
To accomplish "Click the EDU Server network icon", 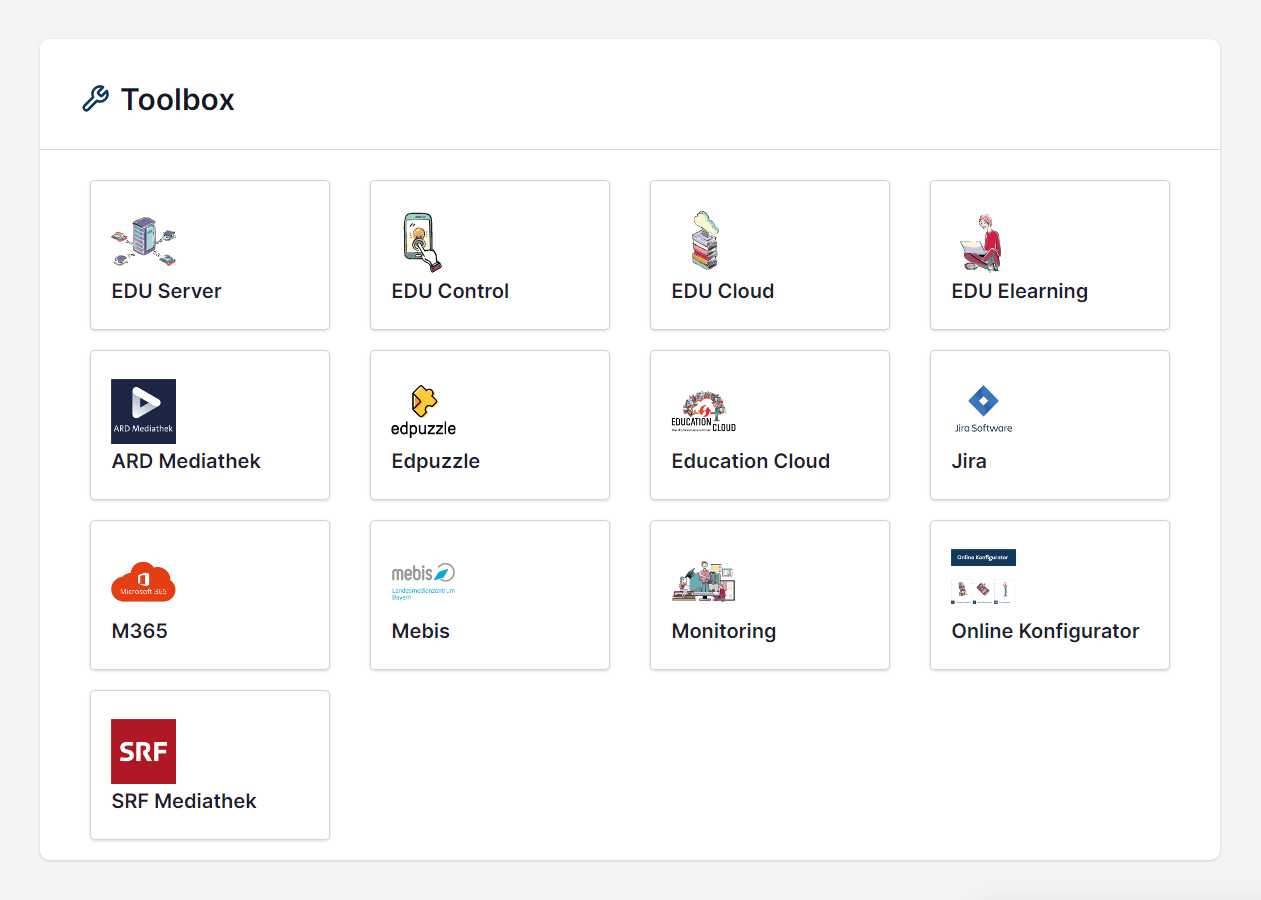I will point(143,242).
